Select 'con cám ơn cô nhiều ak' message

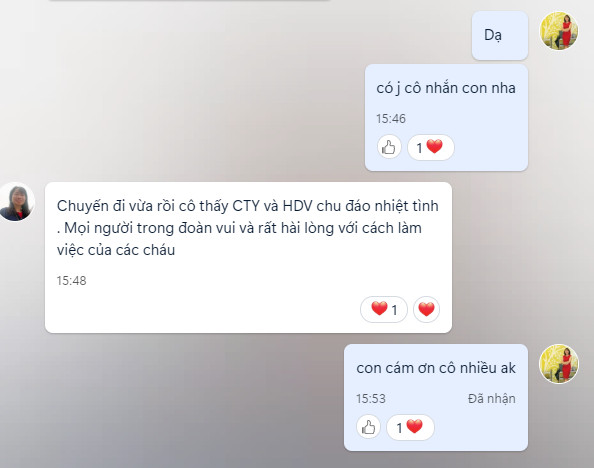[436, 398]
